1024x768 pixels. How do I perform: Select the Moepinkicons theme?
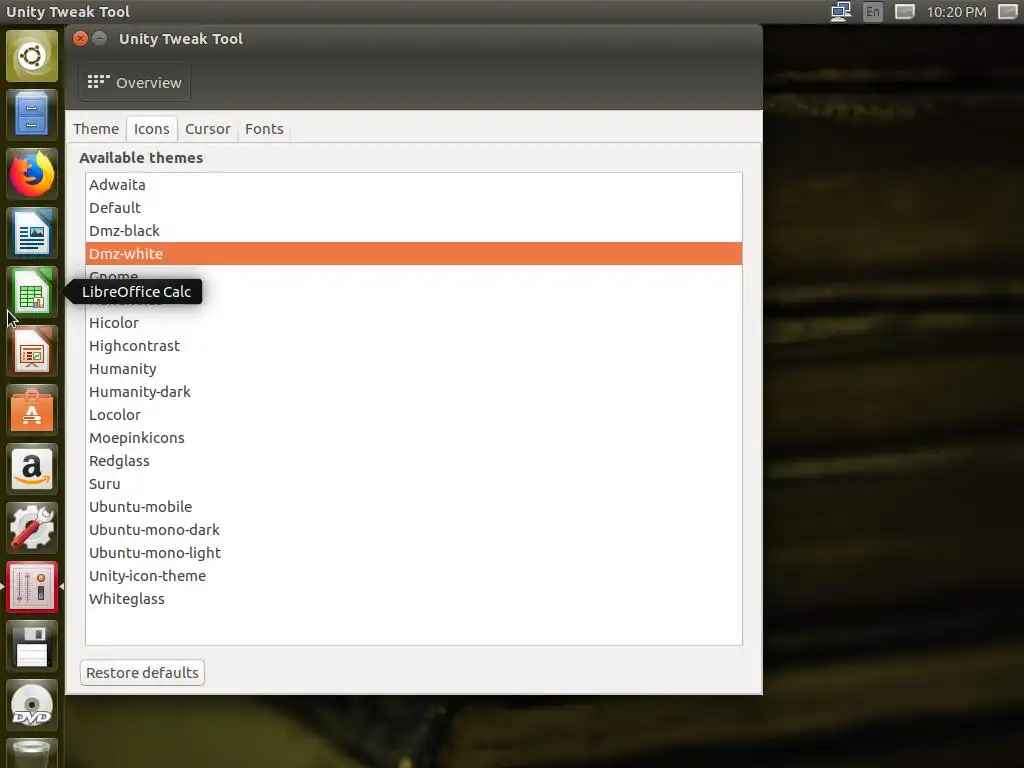(x=414, y=438)
